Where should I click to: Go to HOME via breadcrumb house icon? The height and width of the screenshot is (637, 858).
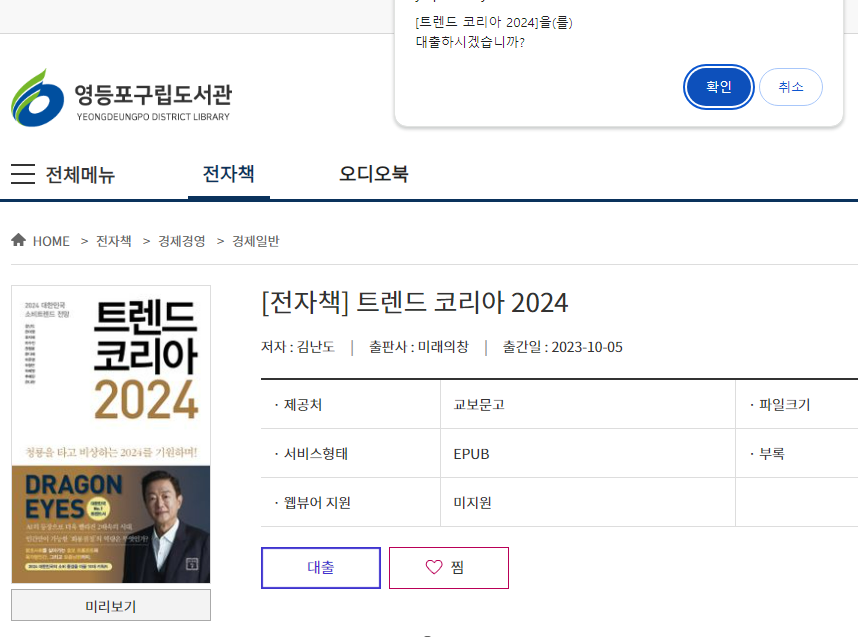19,240
